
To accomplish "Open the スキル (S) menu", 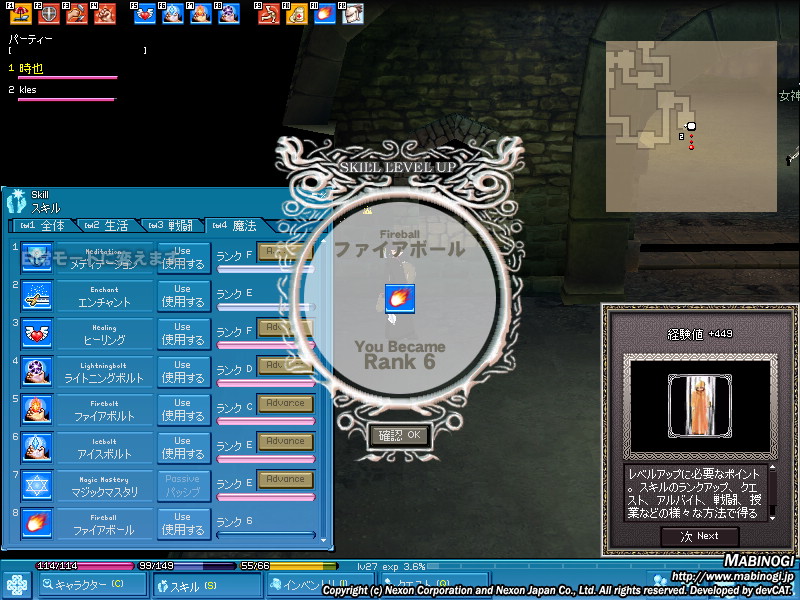I will coord(207,586).
